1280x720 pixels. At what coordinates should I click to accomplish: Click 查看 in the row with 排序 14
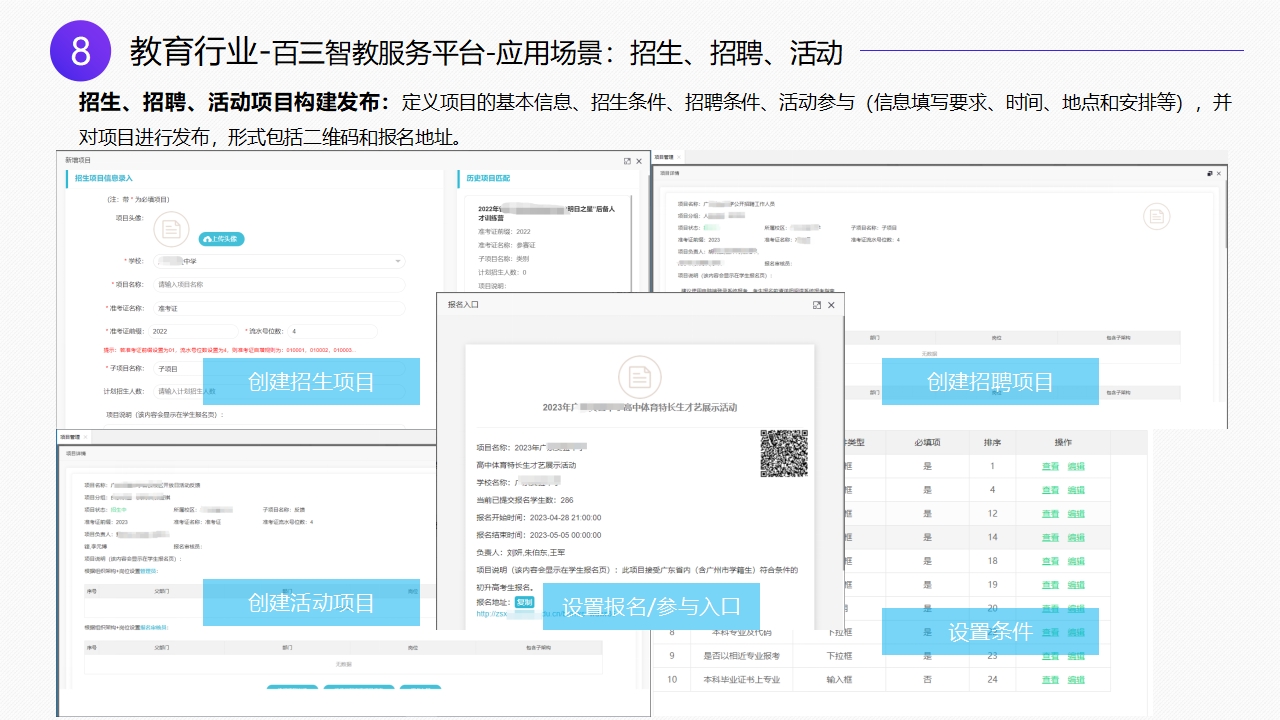(x=1050, y=538)
